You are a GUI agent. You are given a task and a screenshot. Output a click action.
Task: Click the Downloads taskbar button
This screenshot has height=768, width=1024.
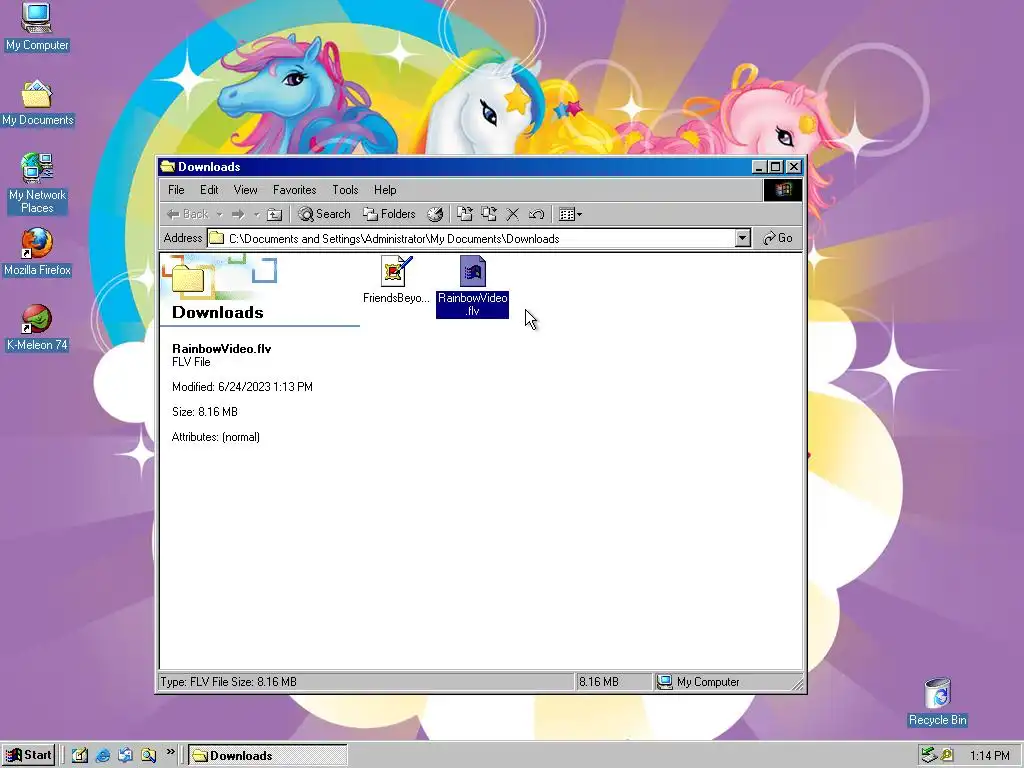(268, 756)
